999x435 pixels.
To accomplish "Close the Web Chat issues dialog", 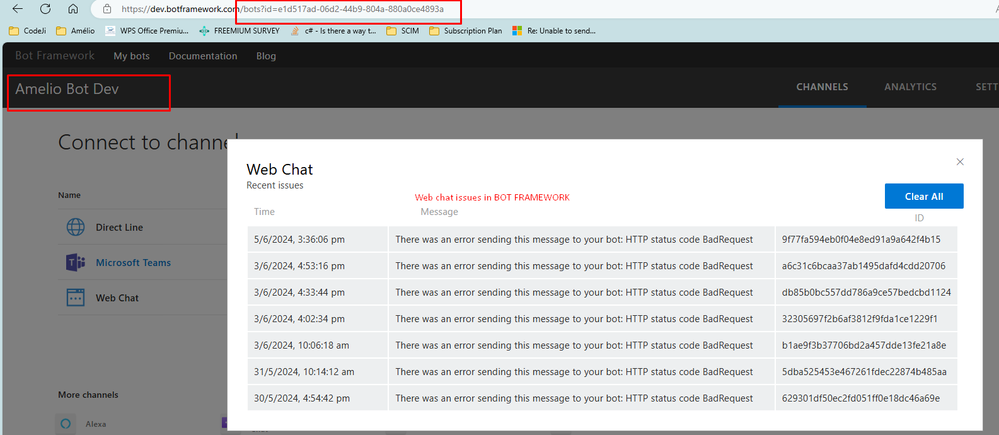I will coord(959,162).
